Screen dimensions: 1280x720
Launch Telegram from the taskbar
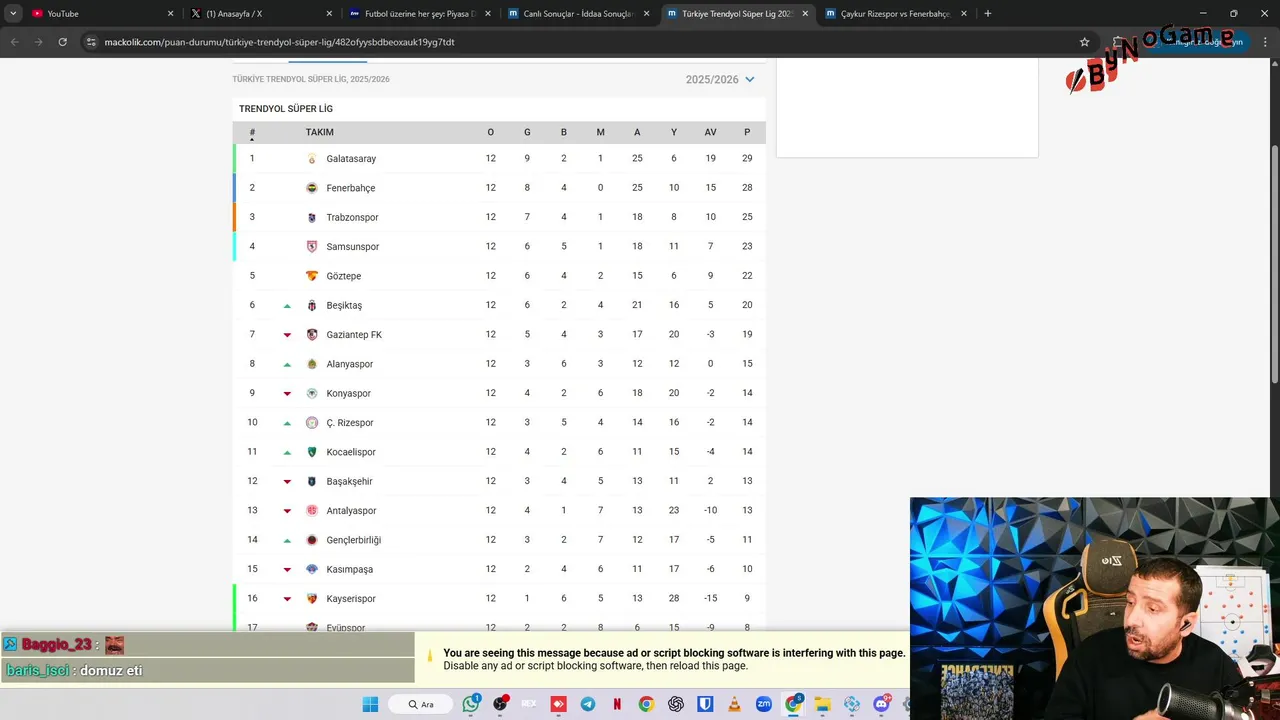[588, 704]
